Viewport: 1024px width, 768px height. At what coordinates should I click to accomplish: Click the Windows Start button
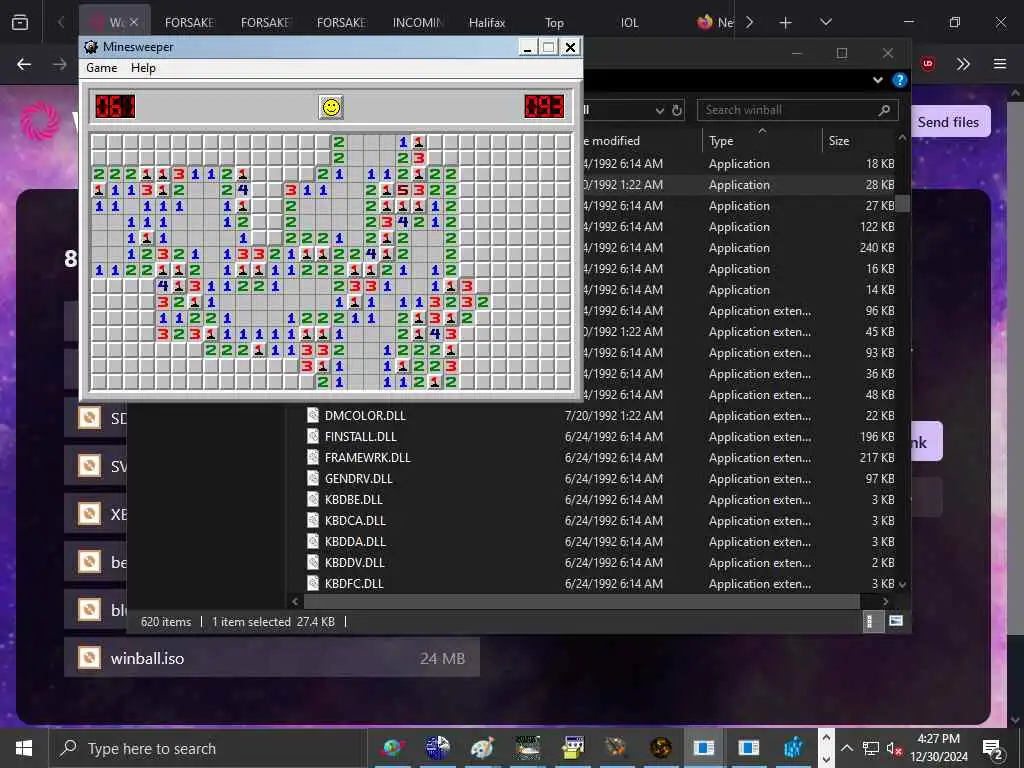[x=24, y=748]
